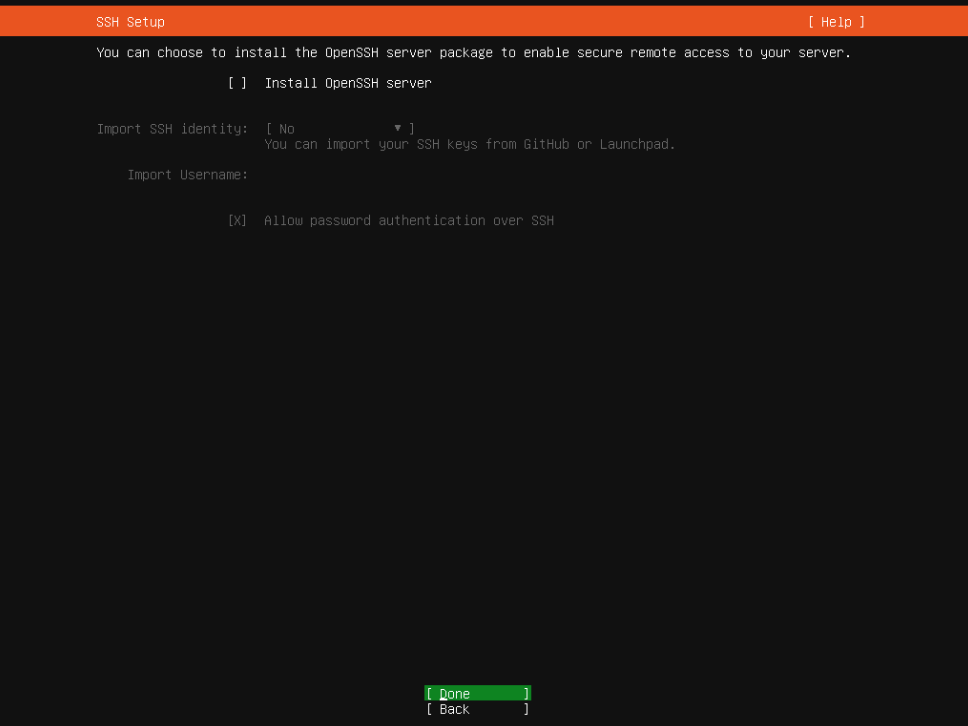
Task: Click the "Import Username:" field label
Action: tap(187, 175)
